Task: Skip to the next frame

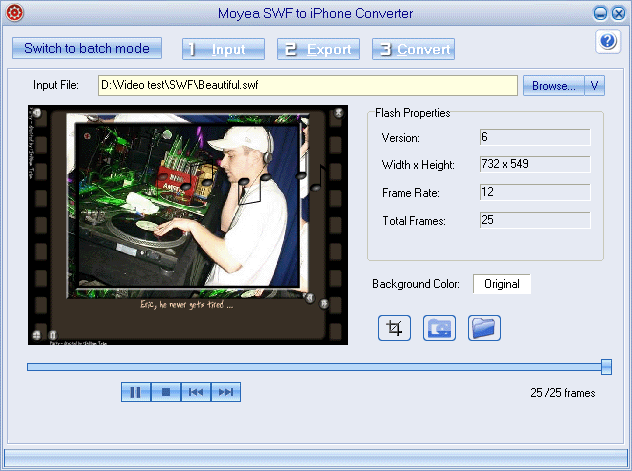Action: coord(226,392)
